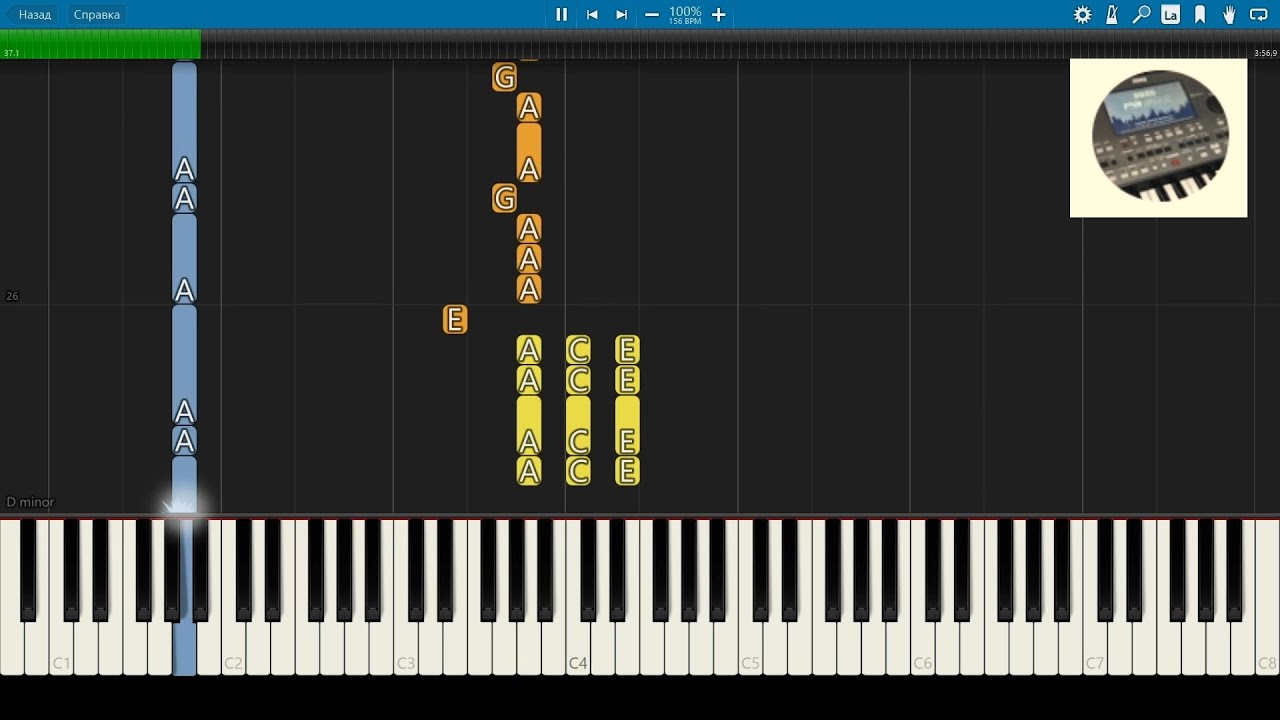The width and height of the screenshot is (1280, 720).
Task: Seek within the green song progress bar
Action: pos(100,44)
